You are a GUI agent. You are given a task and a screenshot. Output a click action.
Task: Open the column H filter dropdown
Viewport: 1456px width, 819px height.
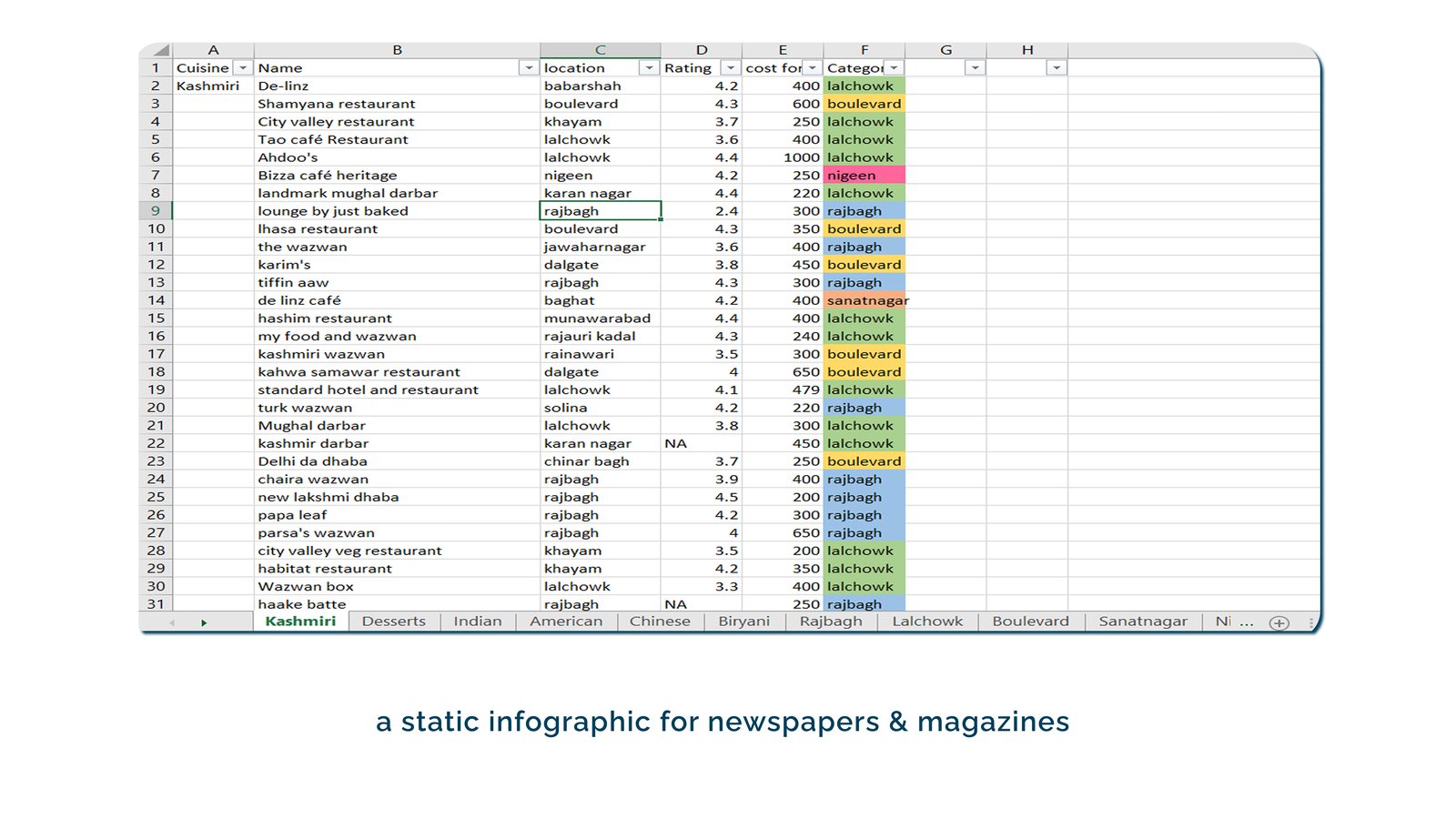tap(1057, 68)
